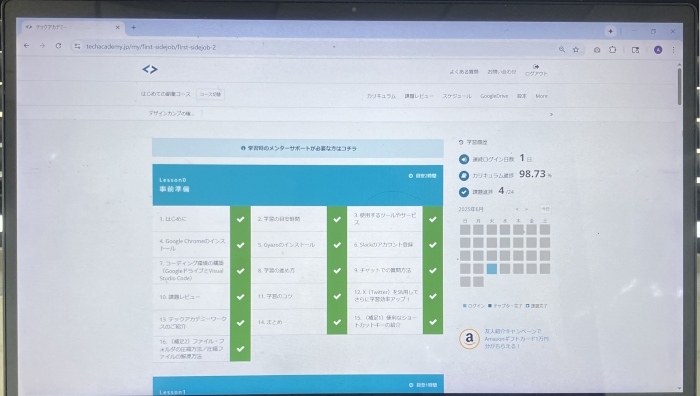Open the browser side panel icon
The width and height of the screenshot is (700, 396).
point(635,50)
